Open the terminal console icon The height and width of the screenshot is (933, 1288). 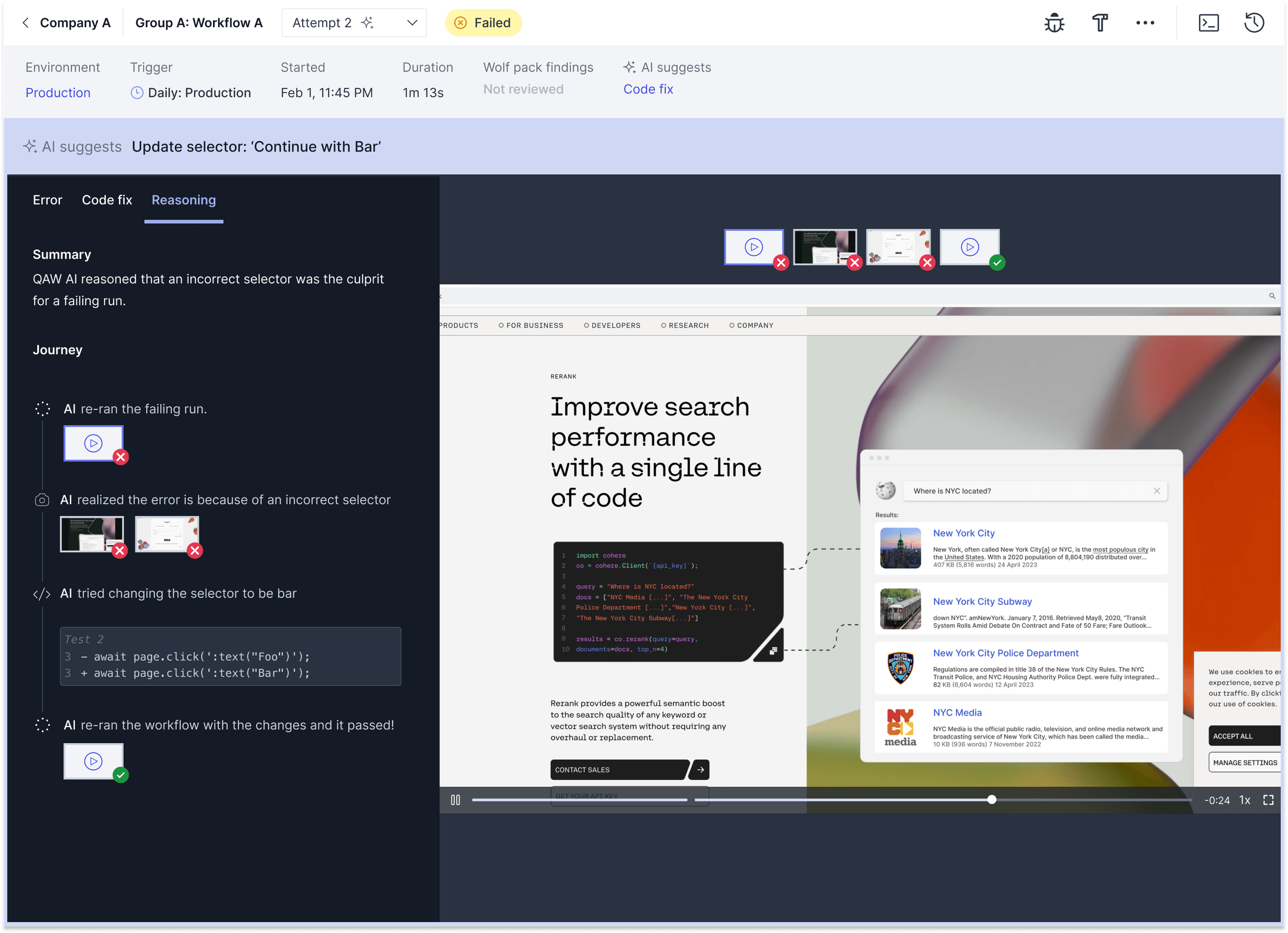click(x=1209, y=23)
